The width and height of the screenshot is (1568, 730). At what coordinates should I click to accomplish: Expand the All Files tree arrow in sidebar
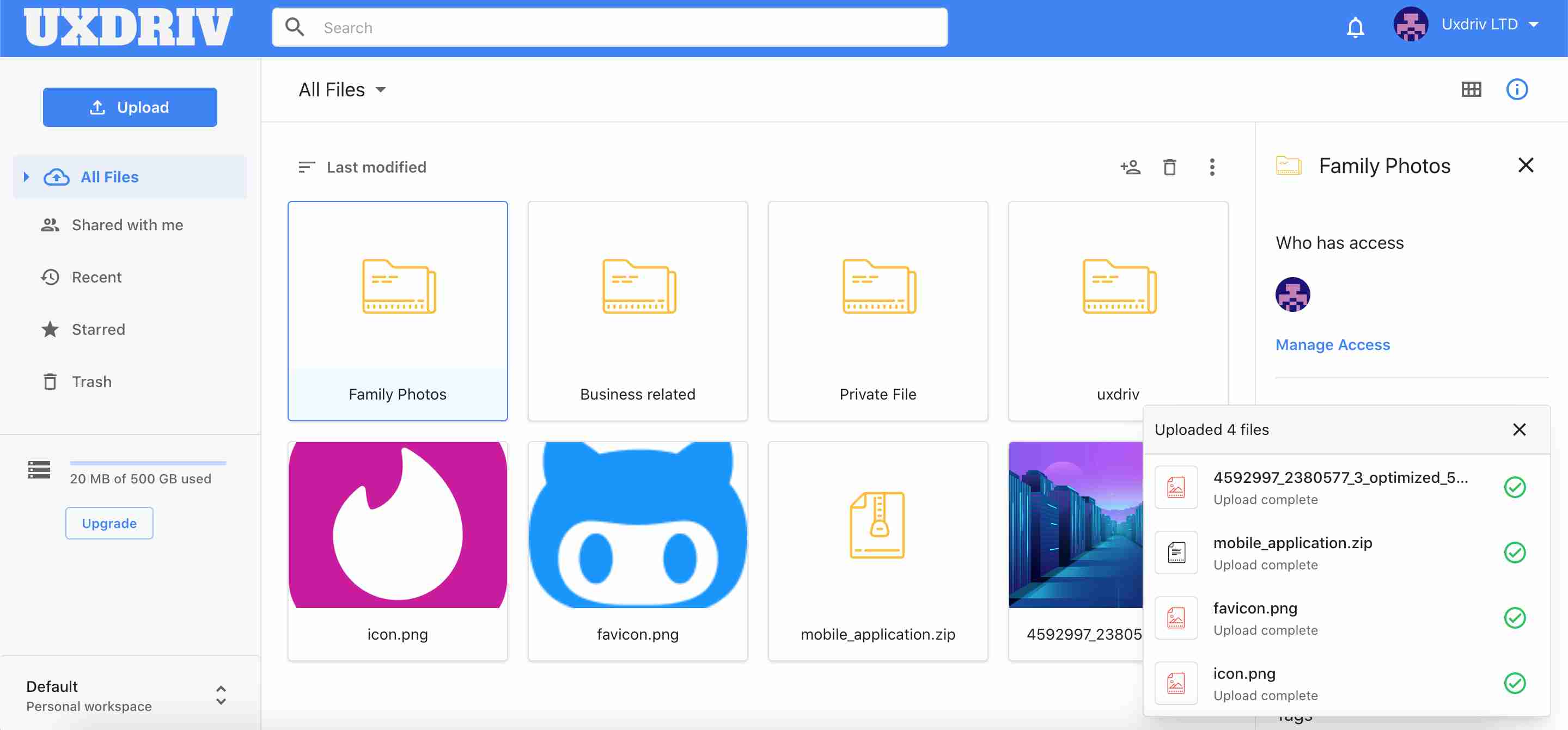(26, 177)
